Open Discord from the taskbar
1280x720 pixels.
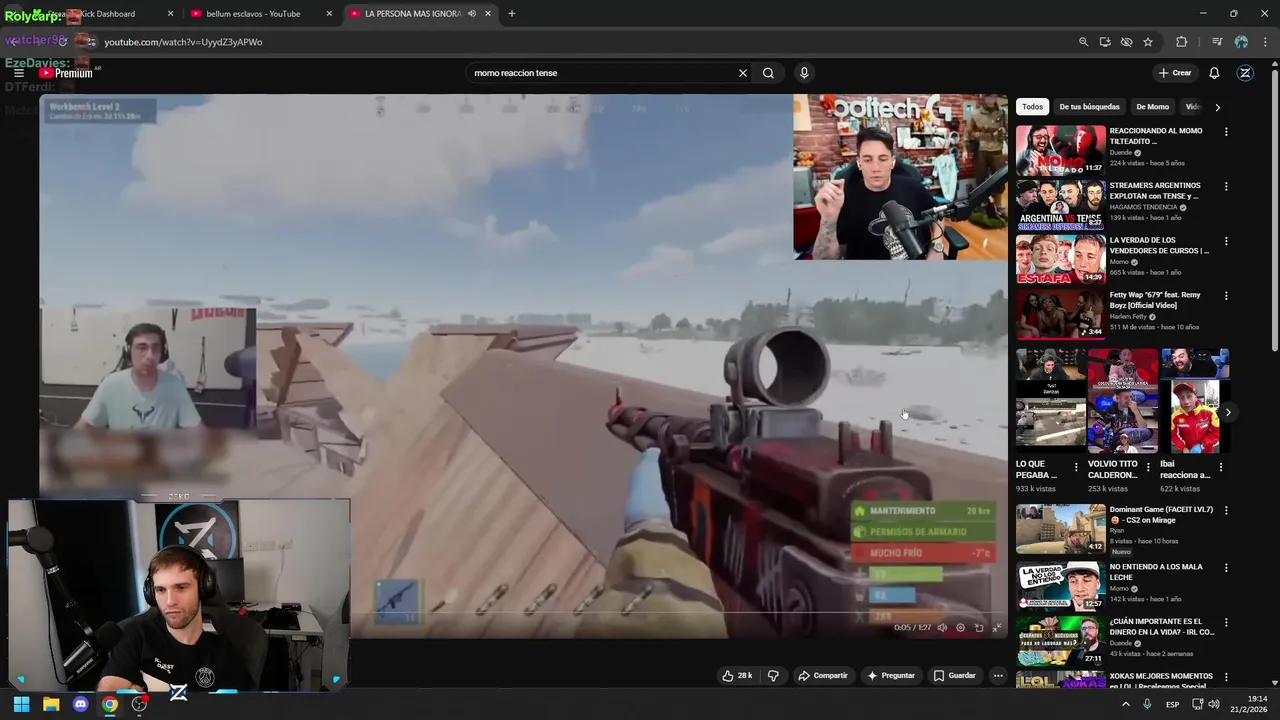[81, 704]
